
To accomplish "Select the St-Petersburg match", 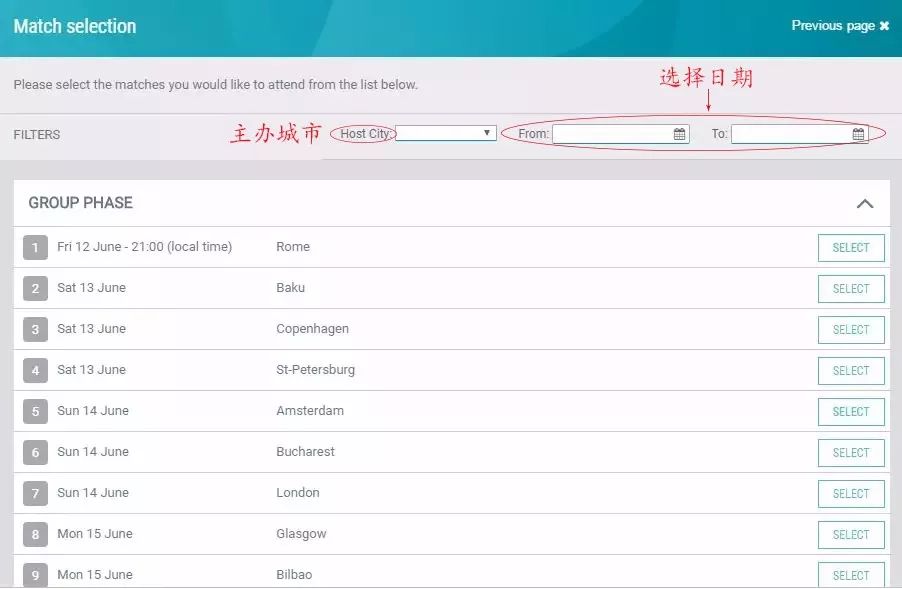I will coord(851,370).
